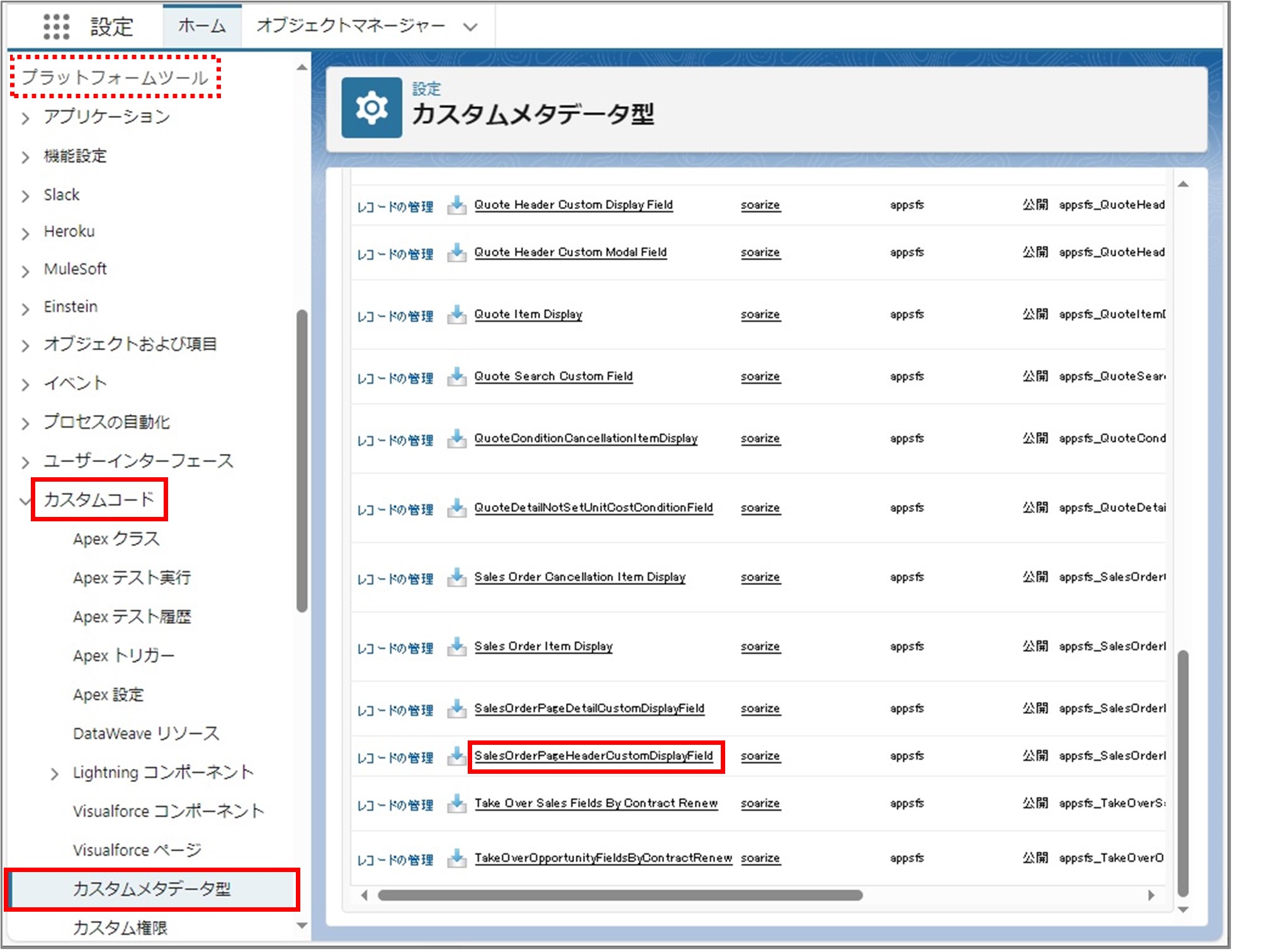Click the sidebar's vertical scrollbar thumb
The image size is (1276, 952).
[x=302, y=460]
